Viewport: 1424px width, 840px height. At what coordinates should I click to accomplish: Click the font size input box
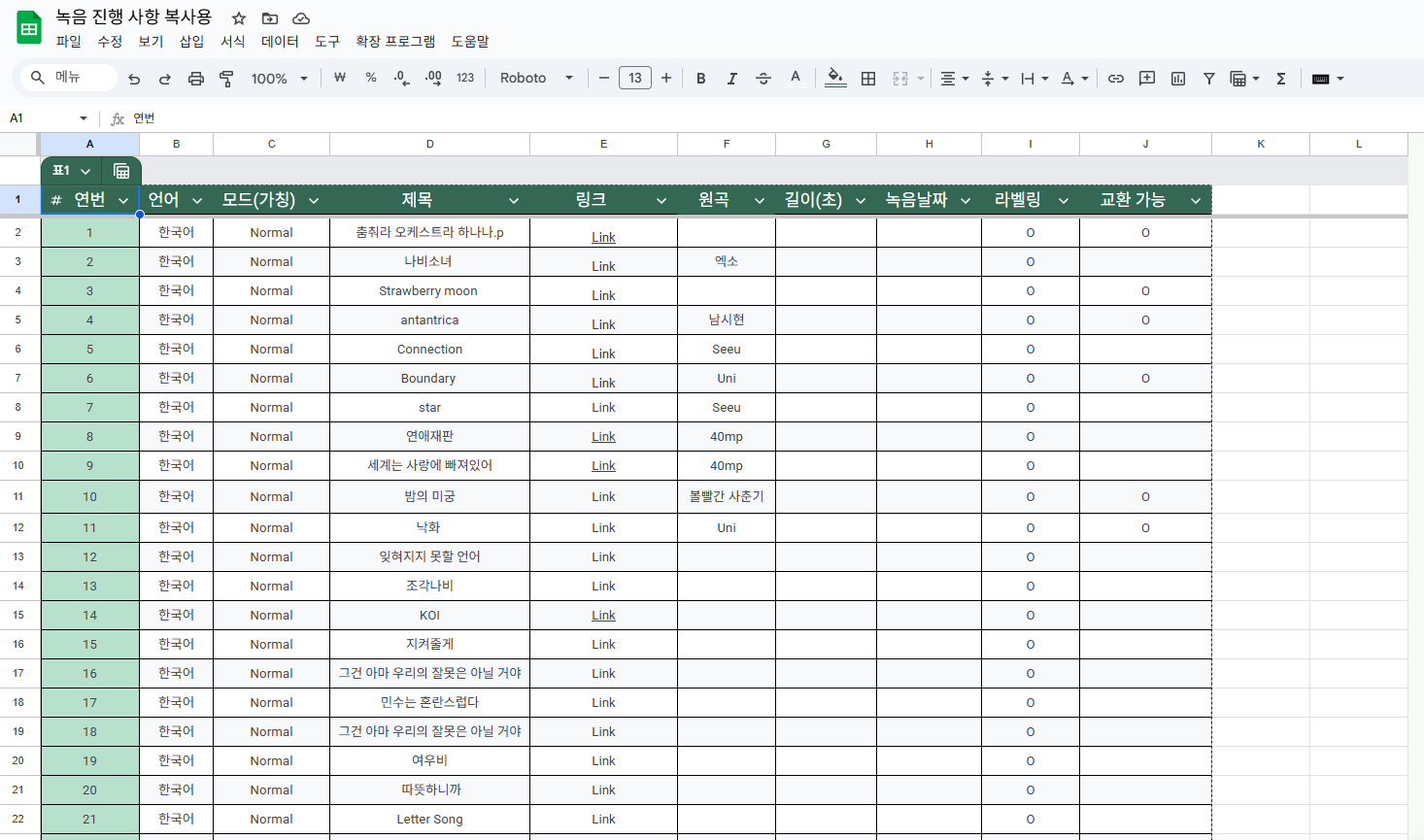pos(634,79)
